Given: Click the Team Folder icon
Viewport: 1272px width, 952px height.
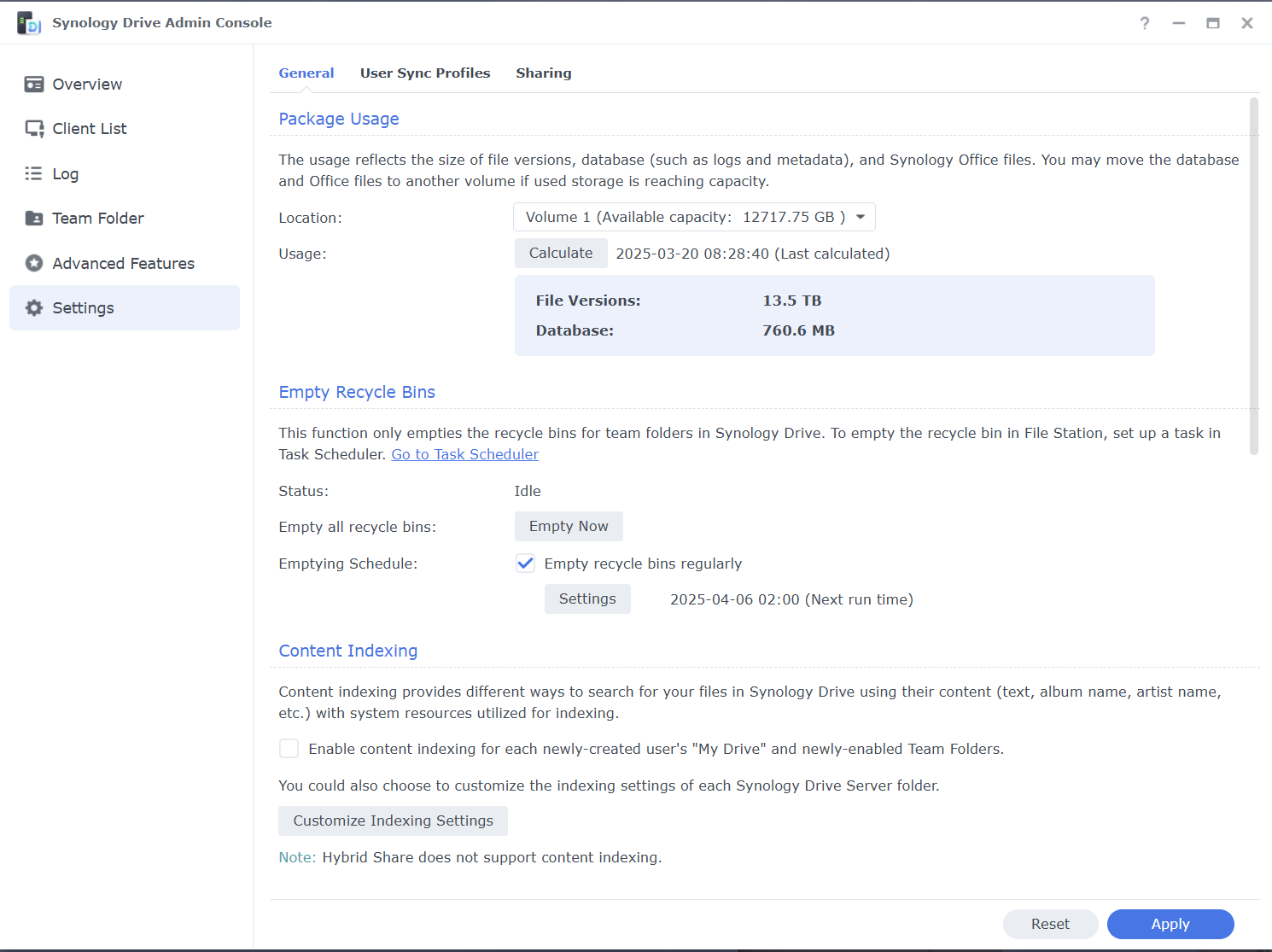Looking at the screenshot, I should coord(34,219).
